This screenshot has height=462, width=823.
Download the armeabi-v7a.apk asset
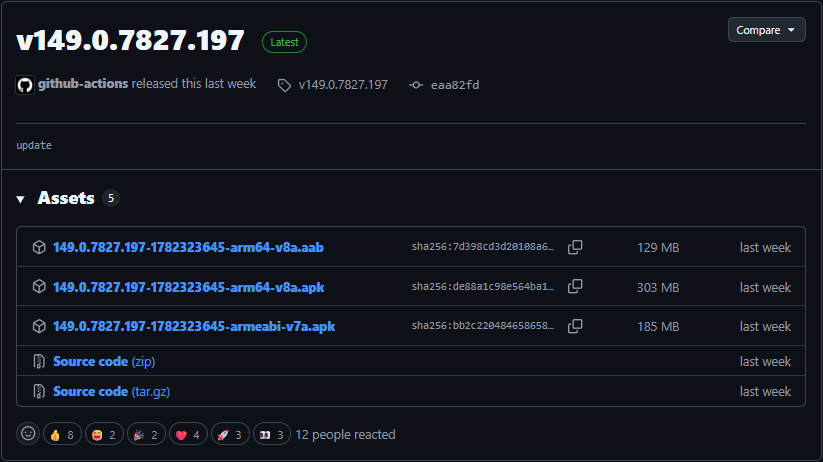click(194, 326)
